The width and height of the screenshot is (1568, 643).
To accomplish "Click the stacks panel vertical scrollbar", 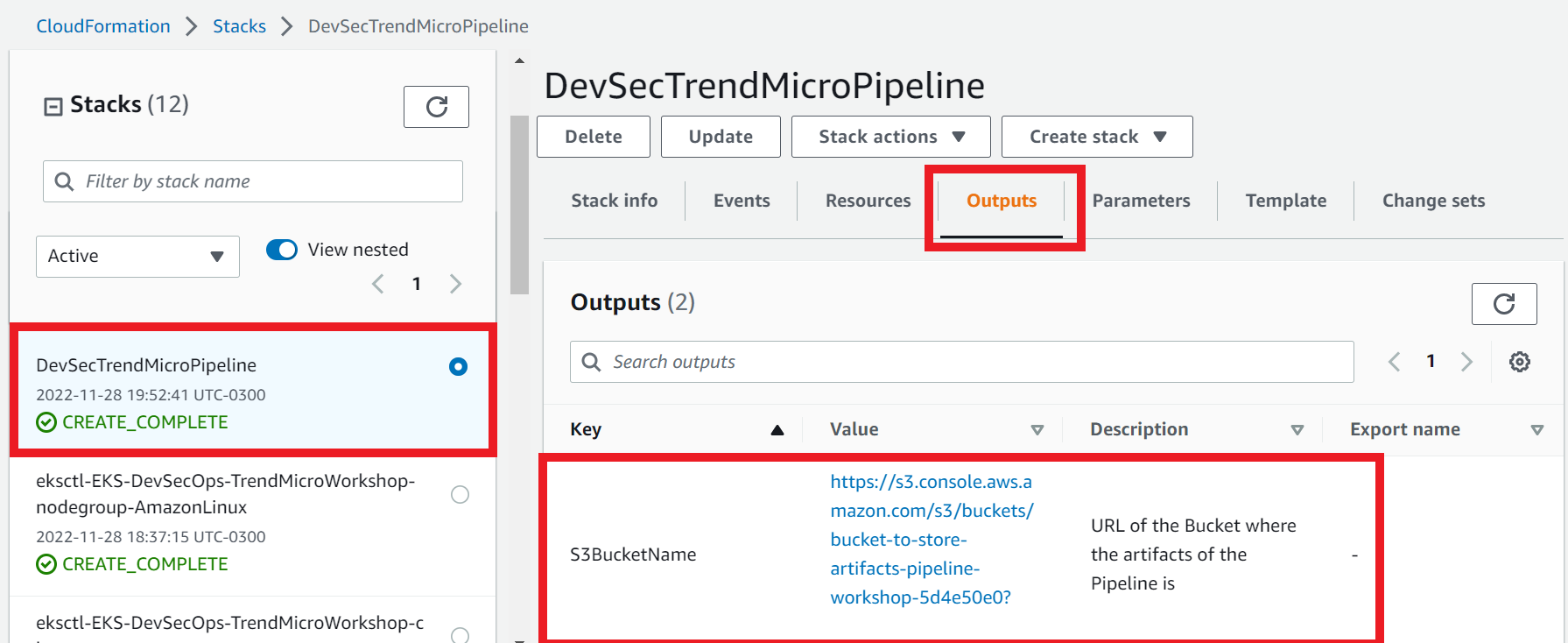I will [519, 205].
